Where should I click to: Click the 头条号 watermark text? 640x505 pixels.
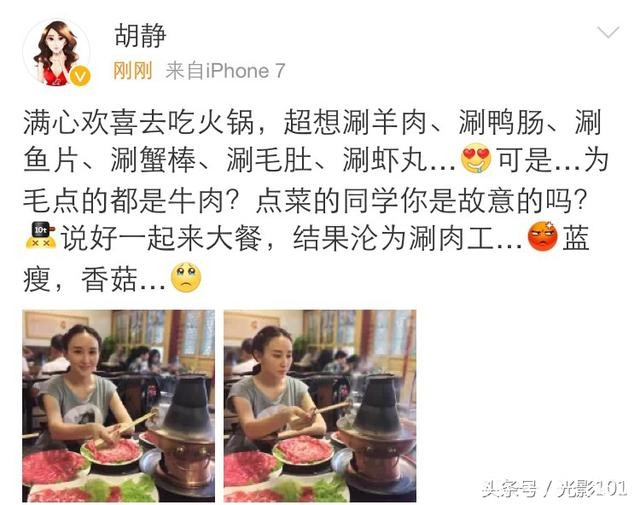pos(509,488)
